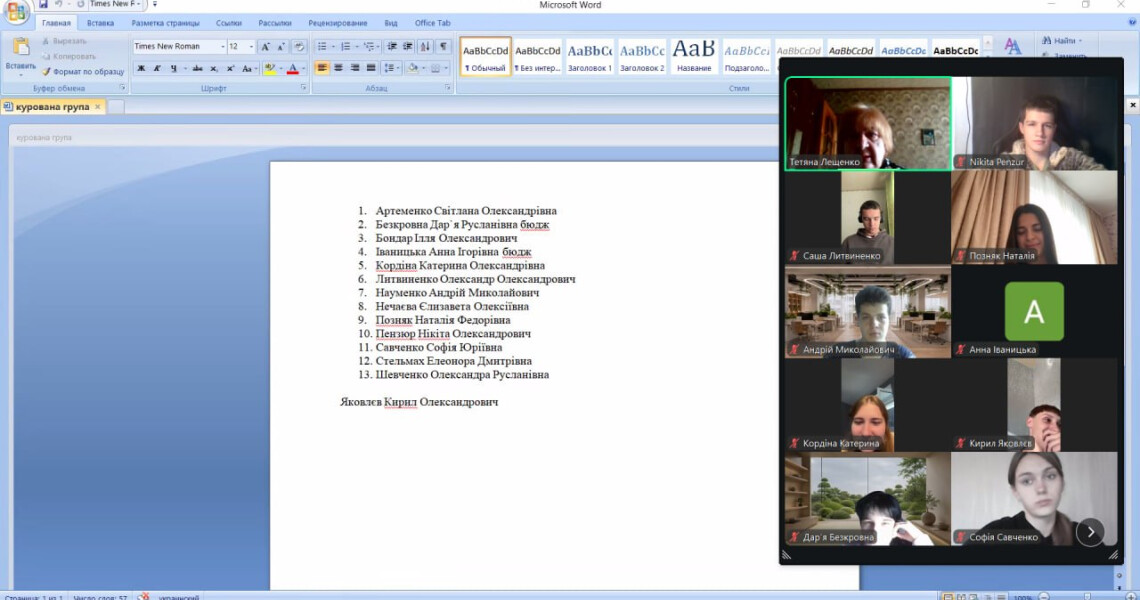Save the document from Quick Access toolbar

point(43,4)
